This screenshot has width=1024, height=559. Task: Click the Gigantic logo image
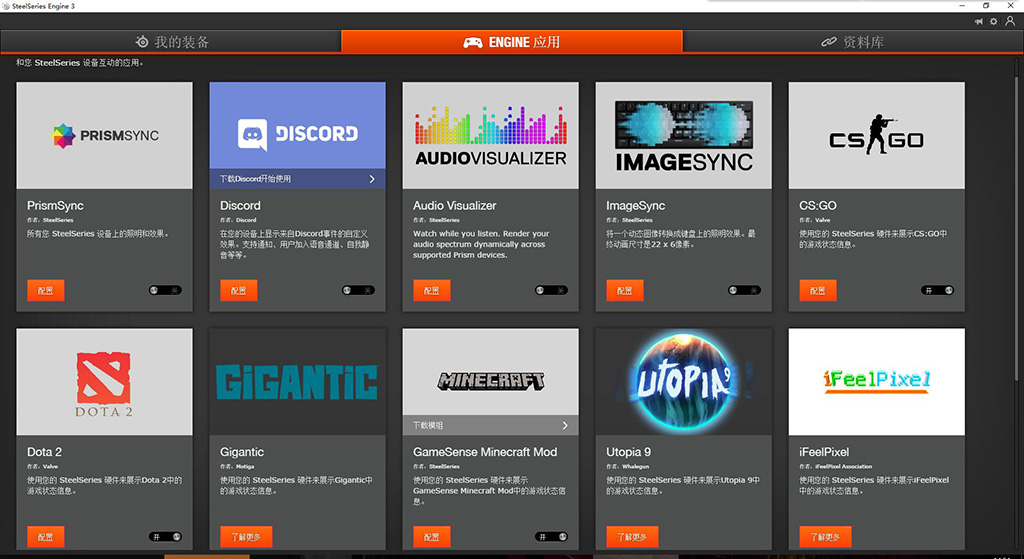[297, 382]
